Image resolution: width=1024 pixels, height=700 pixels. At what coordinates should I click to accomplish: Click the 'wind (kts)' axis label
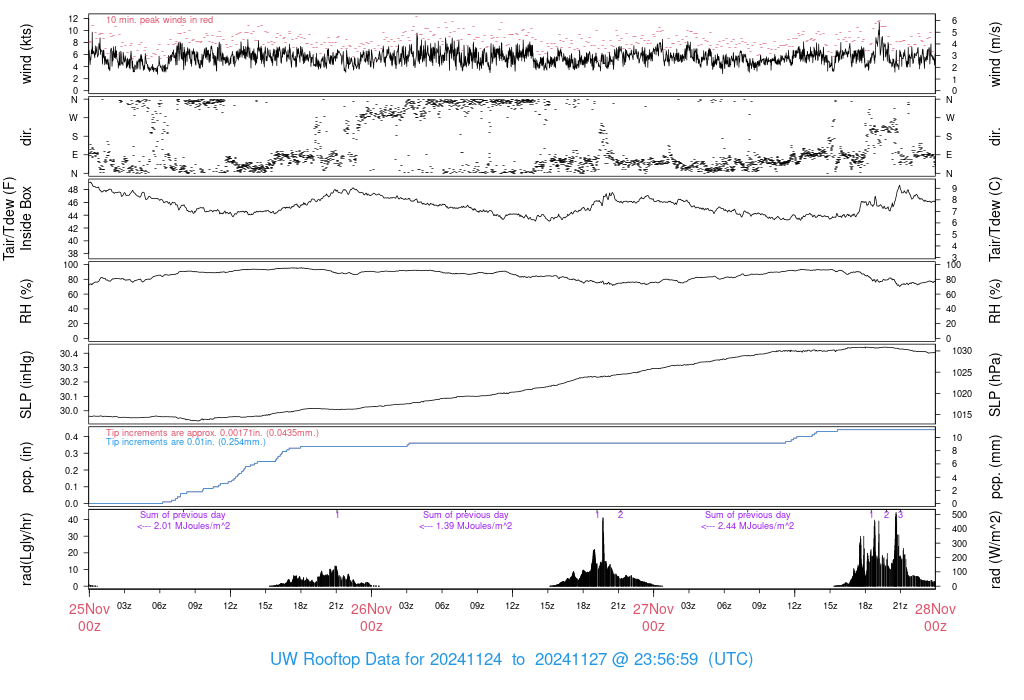tap(26, 54)
